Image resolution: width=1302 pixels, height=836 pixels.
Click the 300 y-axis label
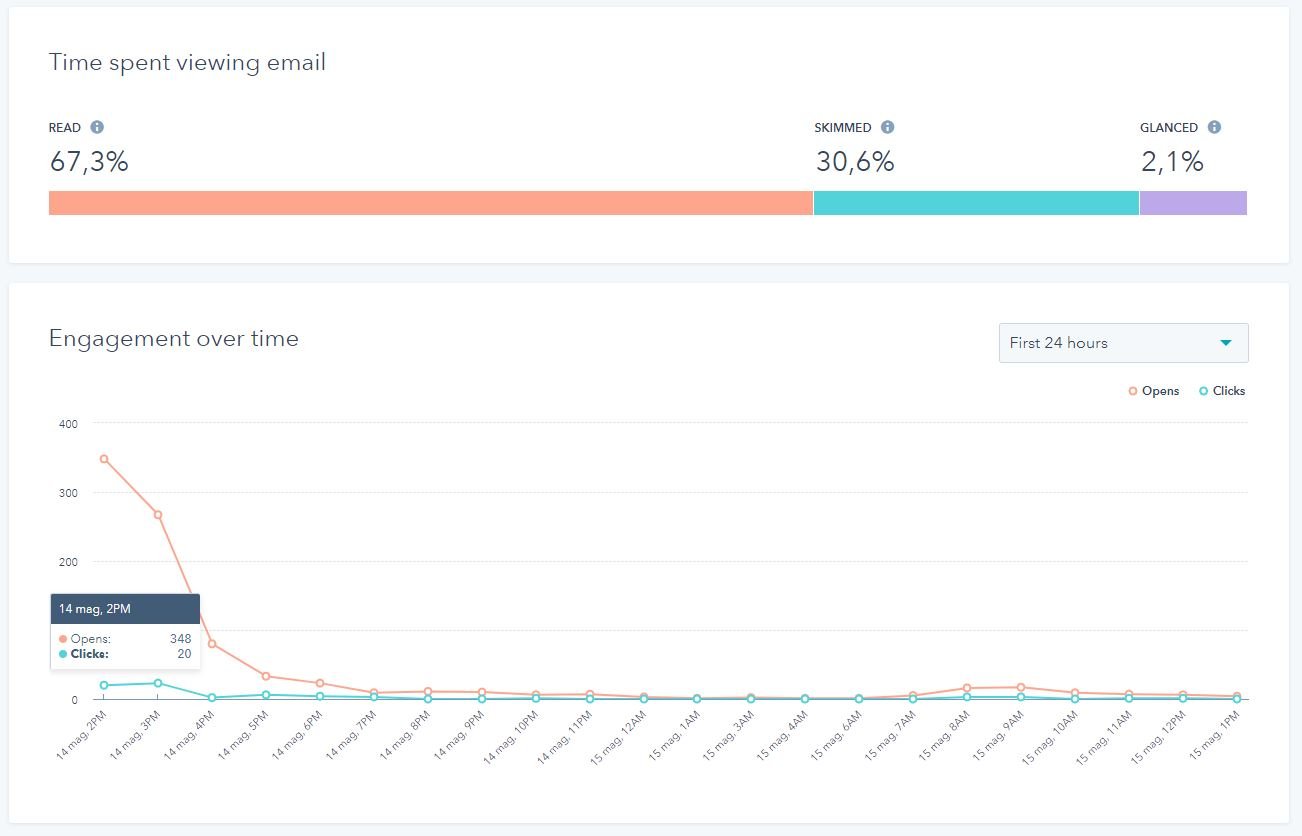point(68,493)
